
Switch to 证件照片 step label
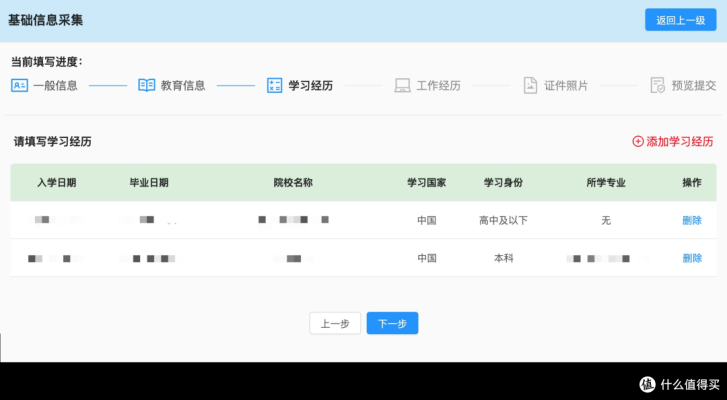tap(566, 85)
